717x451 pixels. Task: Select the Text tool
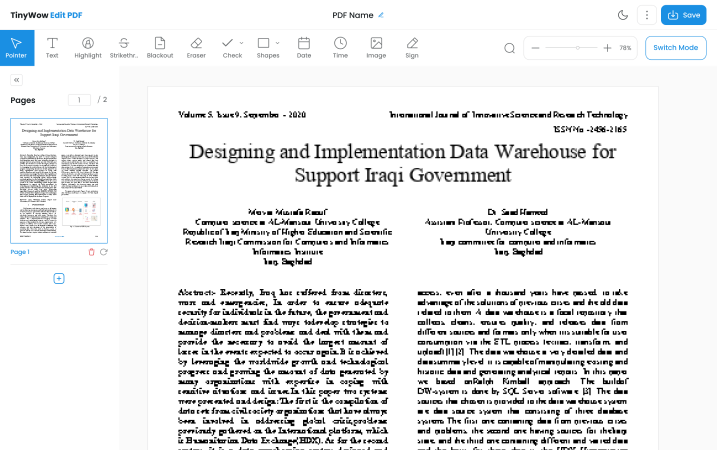pyautogui.click(x=52, y=47)
